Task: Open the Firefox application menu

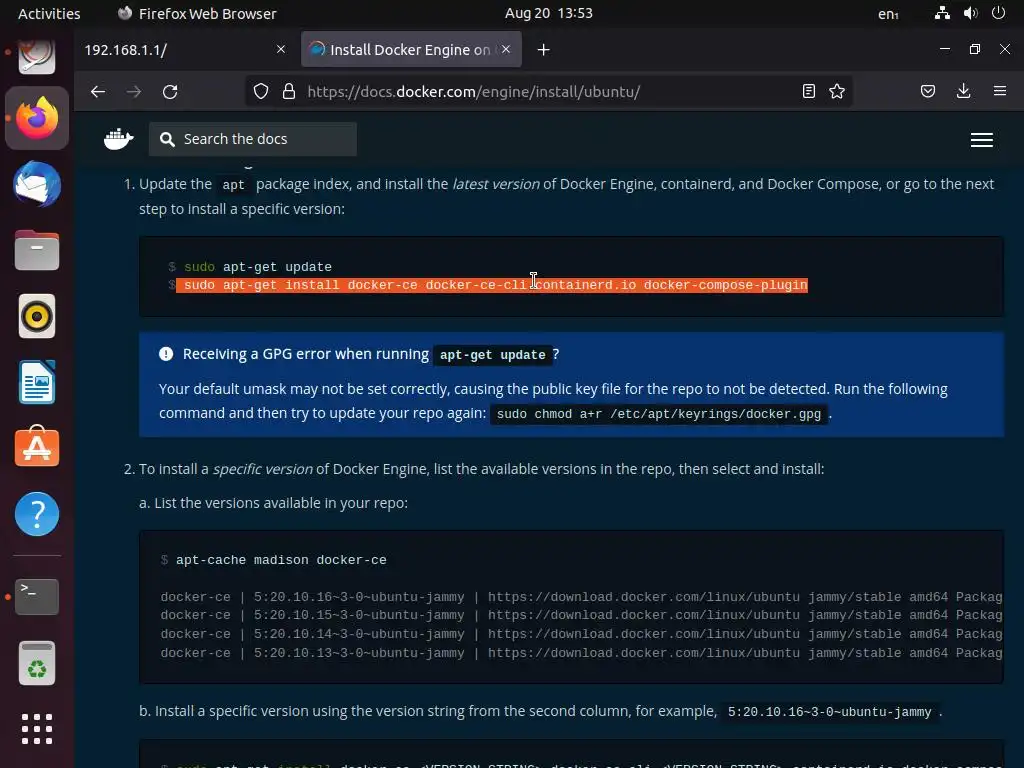Action: [x=999, y=91]
